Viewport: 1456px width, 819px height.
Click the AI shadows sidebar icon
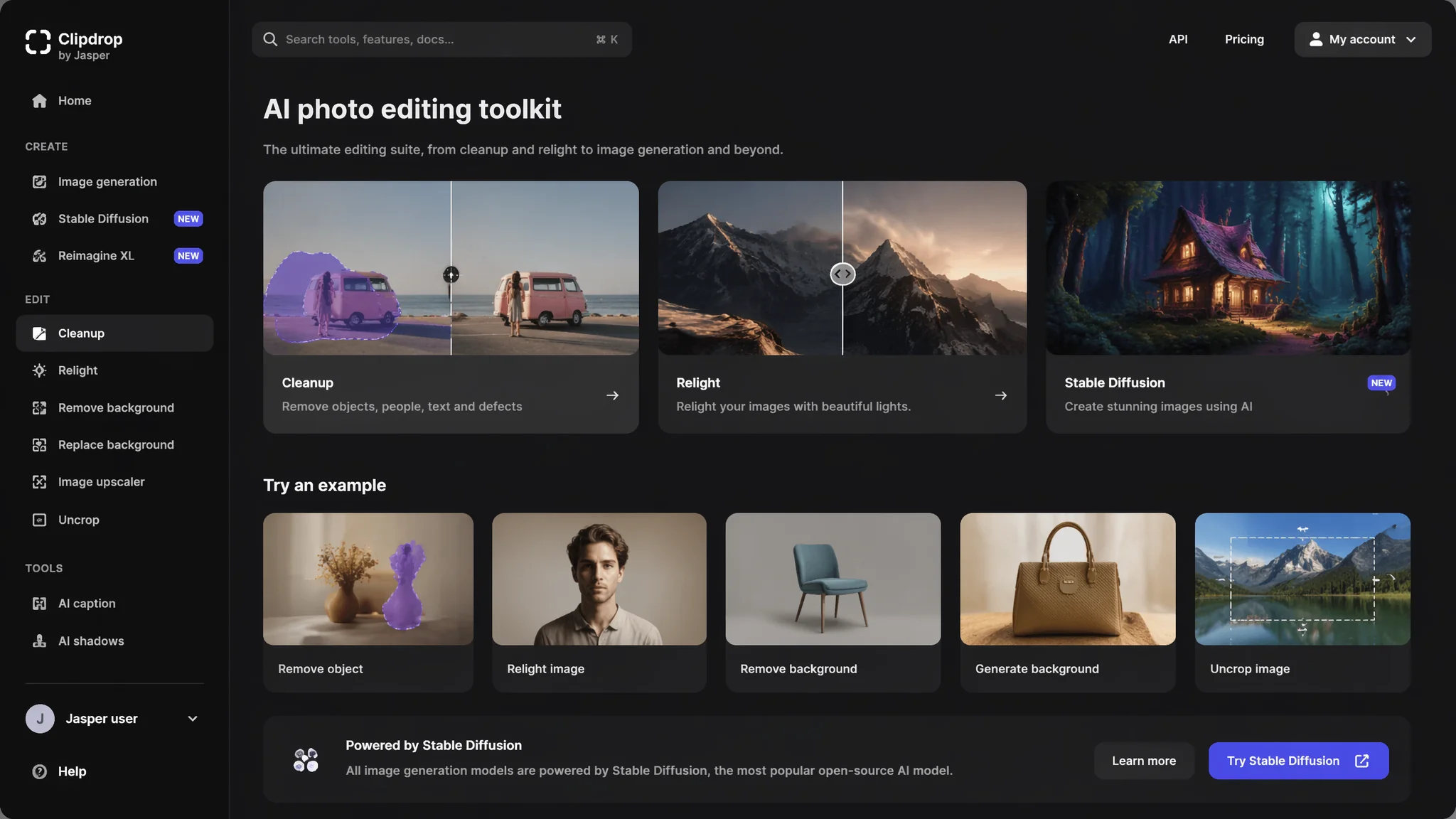[x=40, y=641]
